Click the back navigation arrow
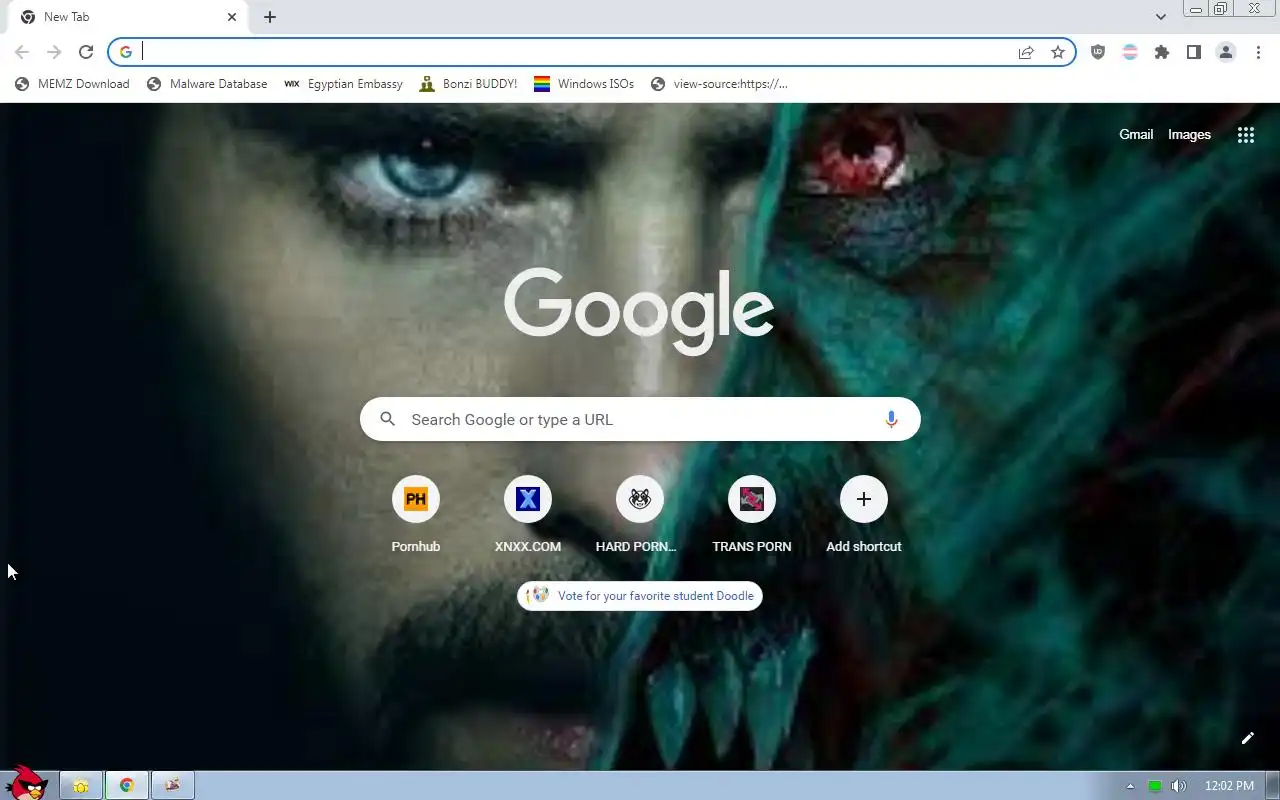Viewport: 1280px width, 800px height. tap(22, 52)
